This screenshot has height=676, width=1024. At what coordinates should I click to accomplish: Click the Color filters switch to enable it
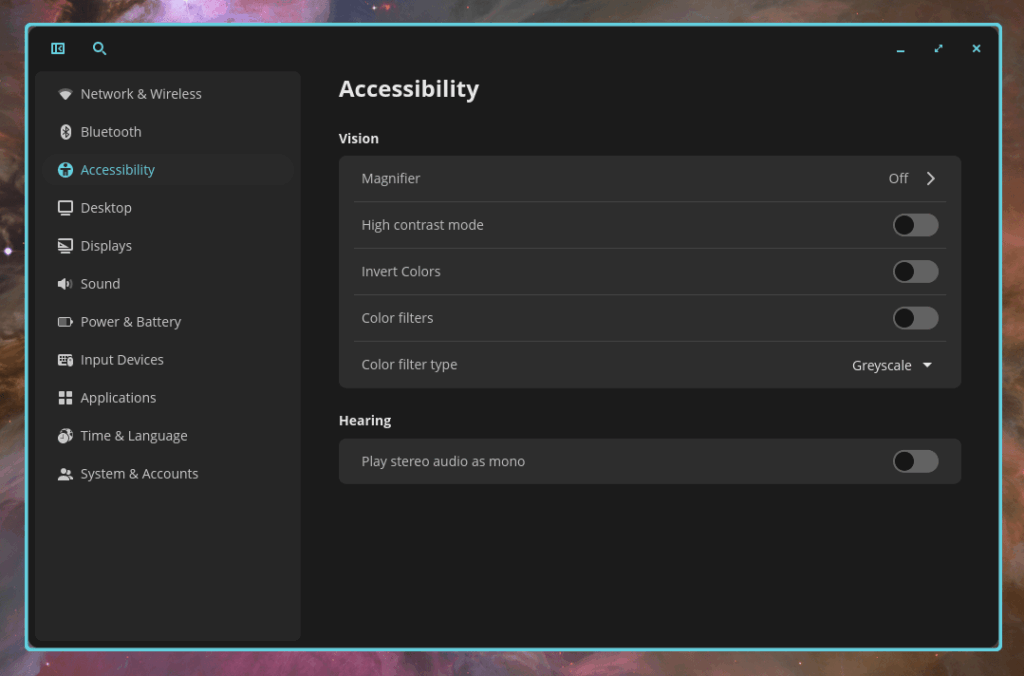tap(915, 317)
